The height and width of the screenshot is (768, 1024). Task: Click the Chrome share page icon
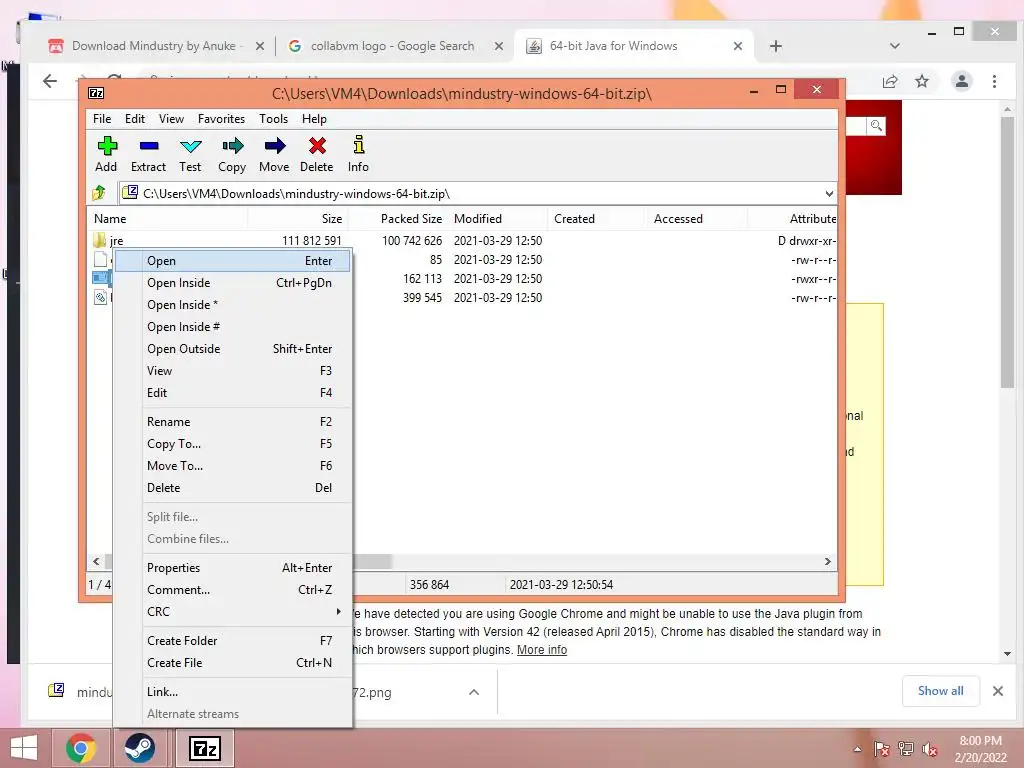tap(889, 81)
